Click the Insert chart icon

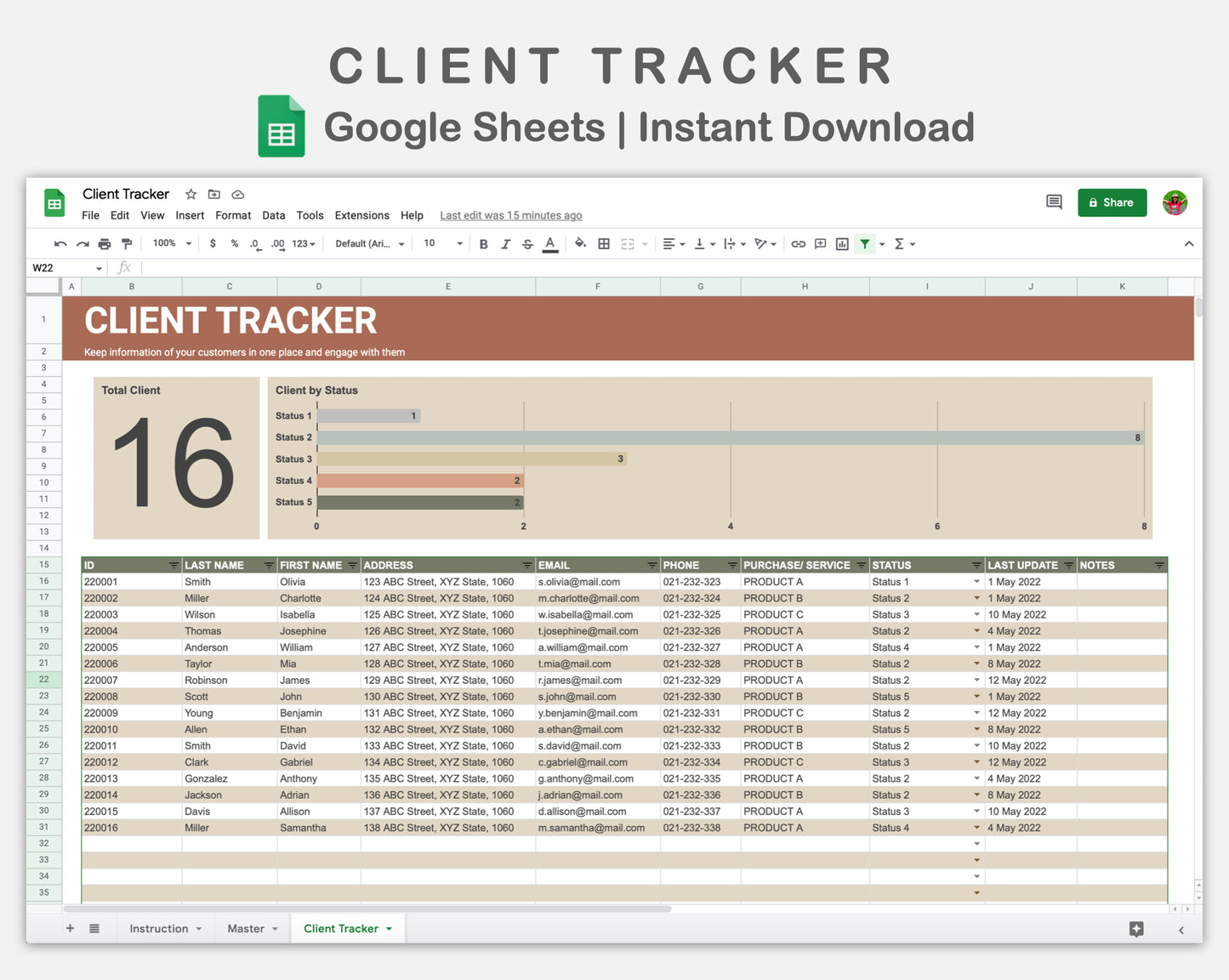[x=842, y=243]
